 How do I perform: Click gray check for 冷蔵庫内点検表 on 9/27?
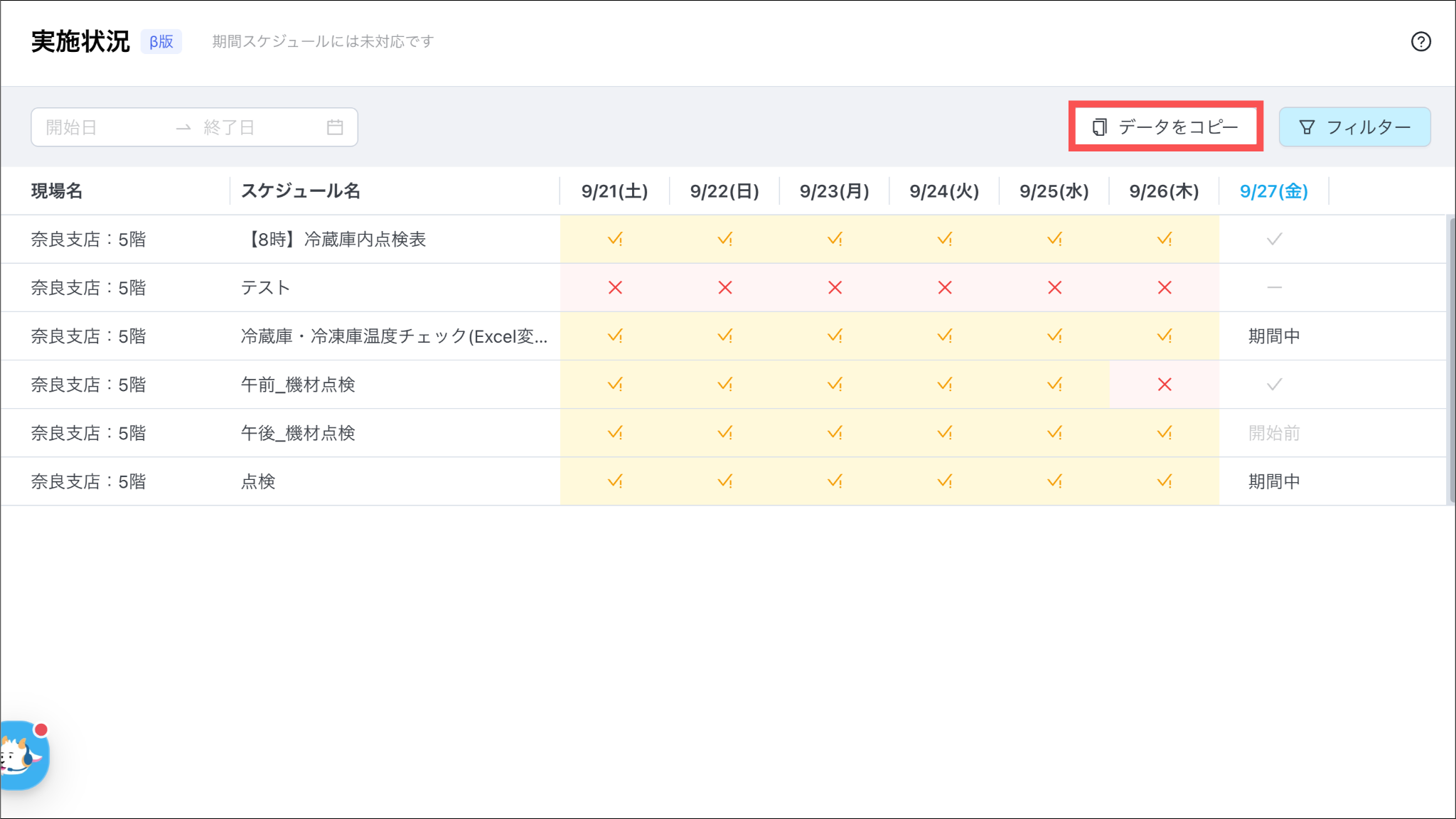pos(1274,240)
